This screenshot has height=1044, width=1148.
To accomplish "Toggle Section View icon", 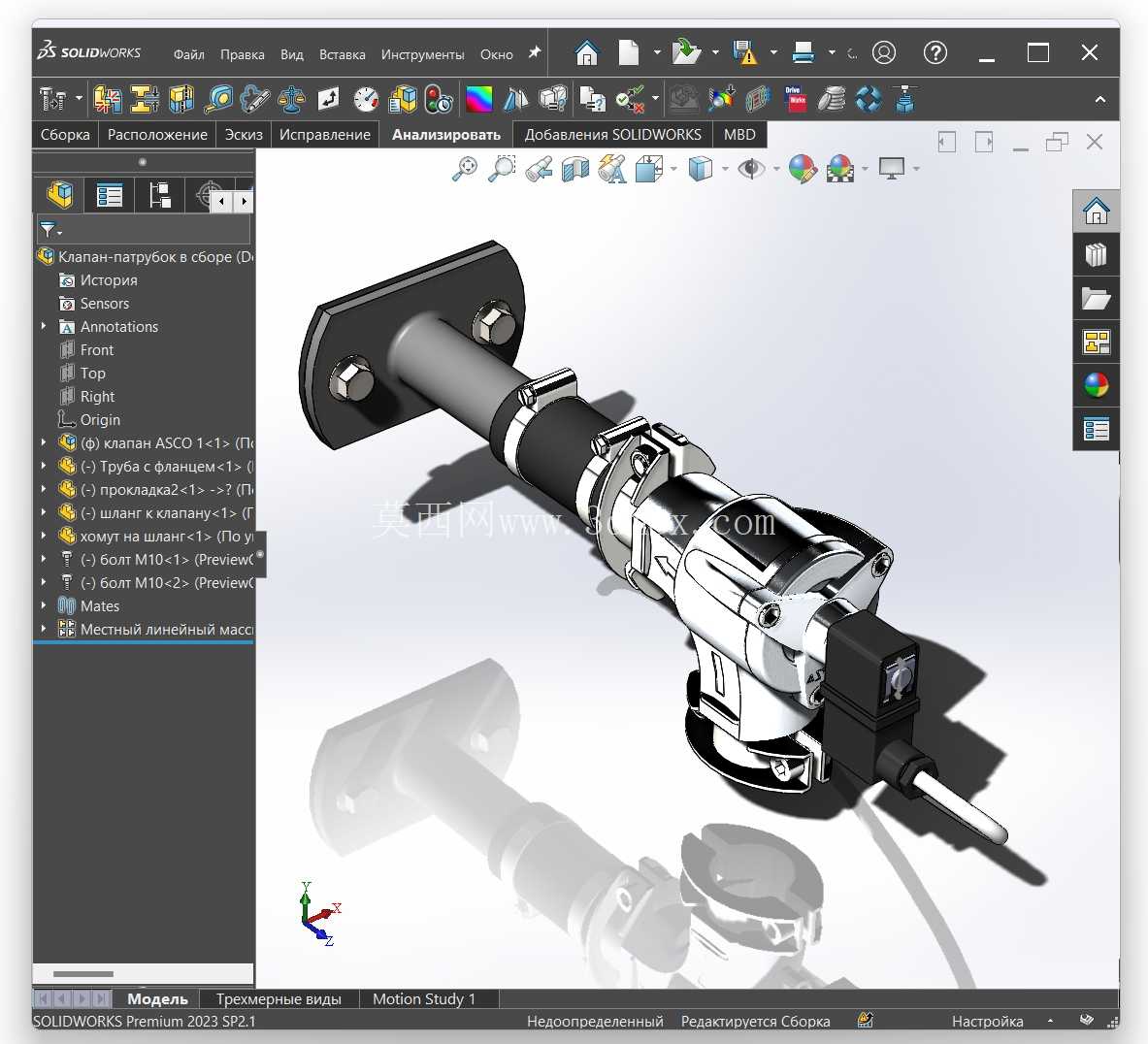I will (x=575, y=169).
